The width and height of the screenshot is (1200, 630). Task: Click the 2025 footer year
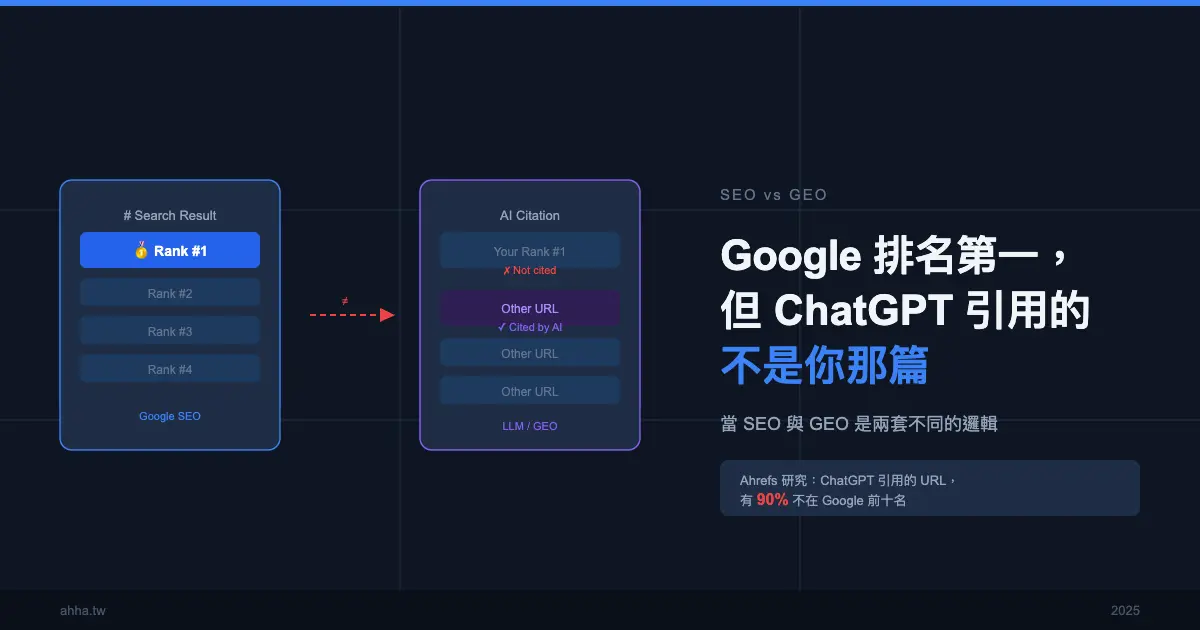pos(1125,610)
